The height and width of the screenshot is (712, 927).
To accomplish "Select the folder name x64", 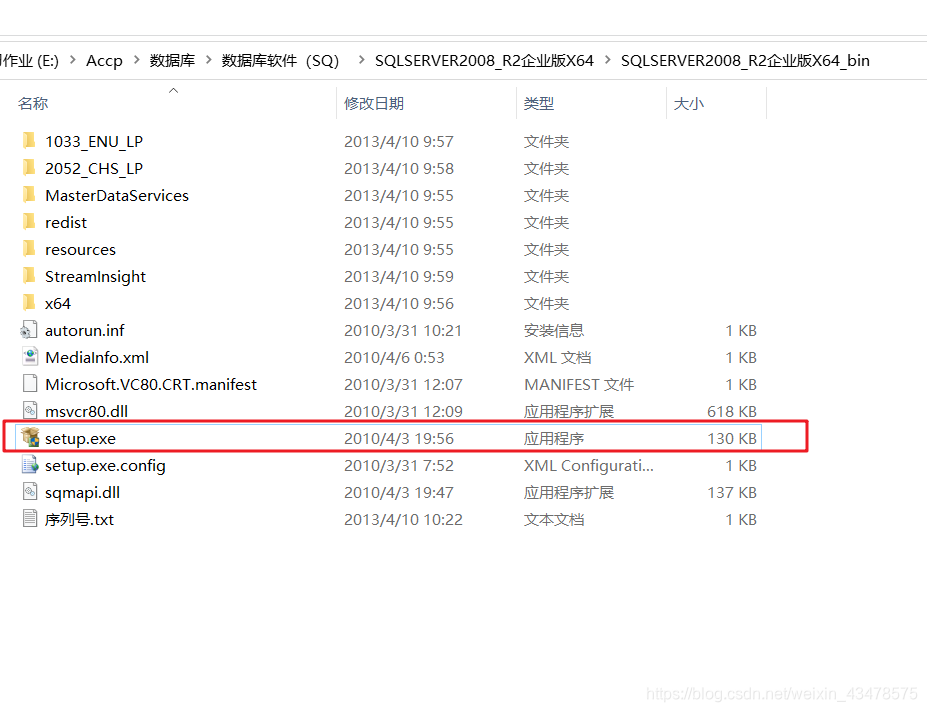I will [58, 304].
